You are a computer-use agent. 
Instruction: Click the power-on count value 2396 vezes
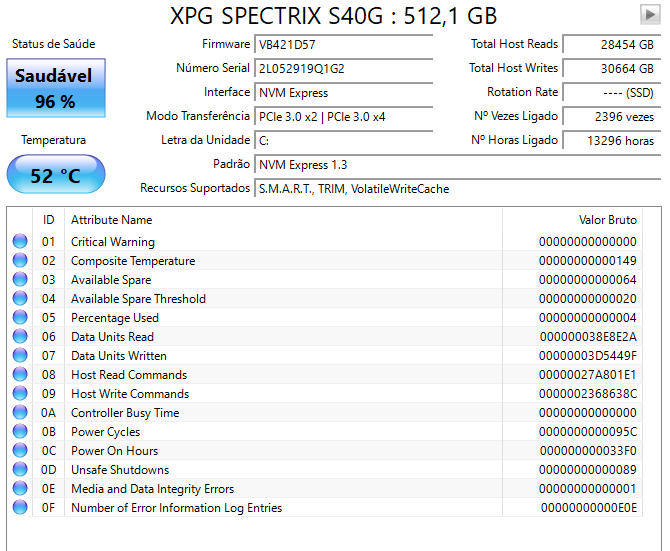click(x=612, y=117)
